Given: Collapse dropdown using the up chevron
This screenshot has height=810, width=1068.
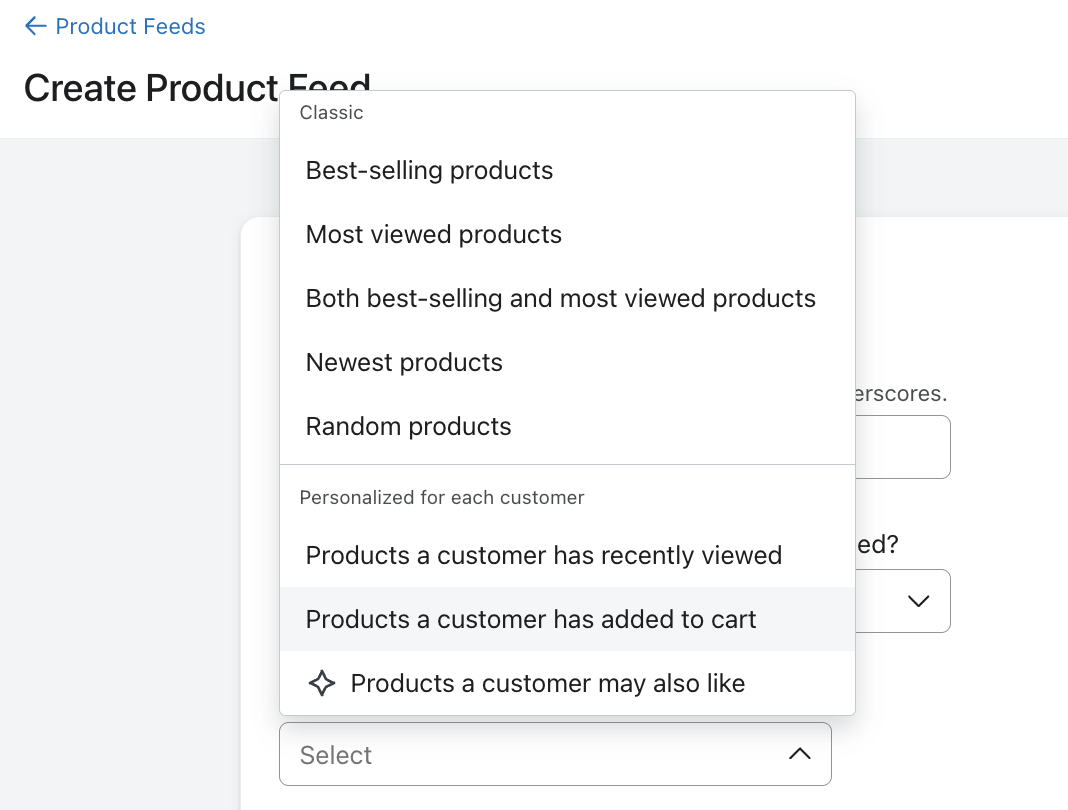Looking at the screenshot, I should (799, 754).
